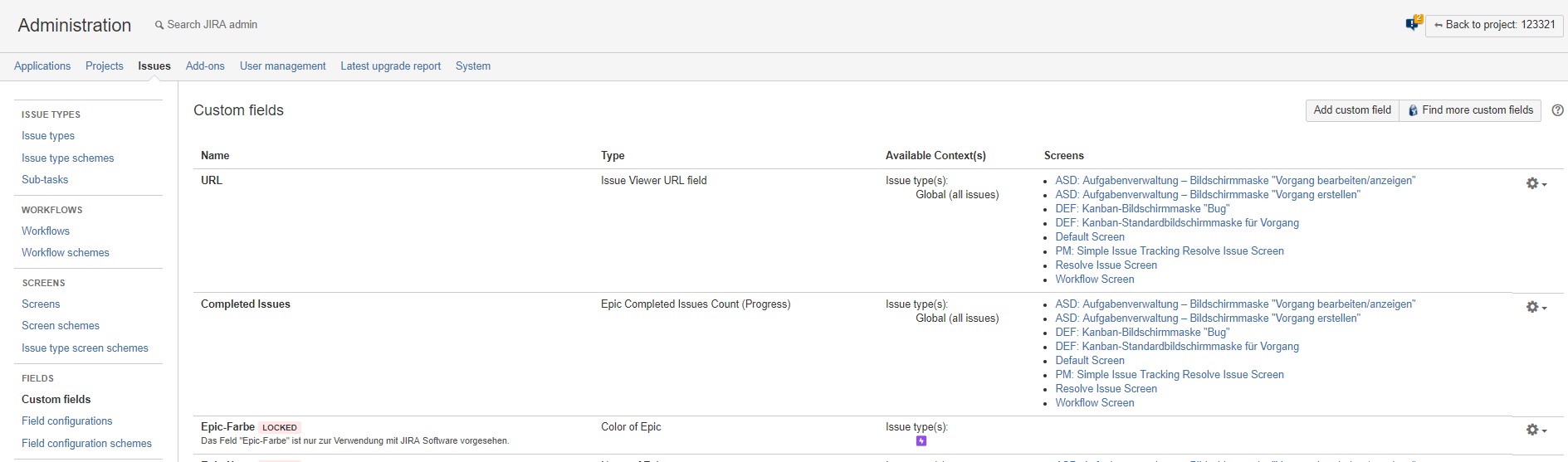Focus the Search JIRA admin field
Screen dimensions: 1568x462
click(x=212, y=25)
